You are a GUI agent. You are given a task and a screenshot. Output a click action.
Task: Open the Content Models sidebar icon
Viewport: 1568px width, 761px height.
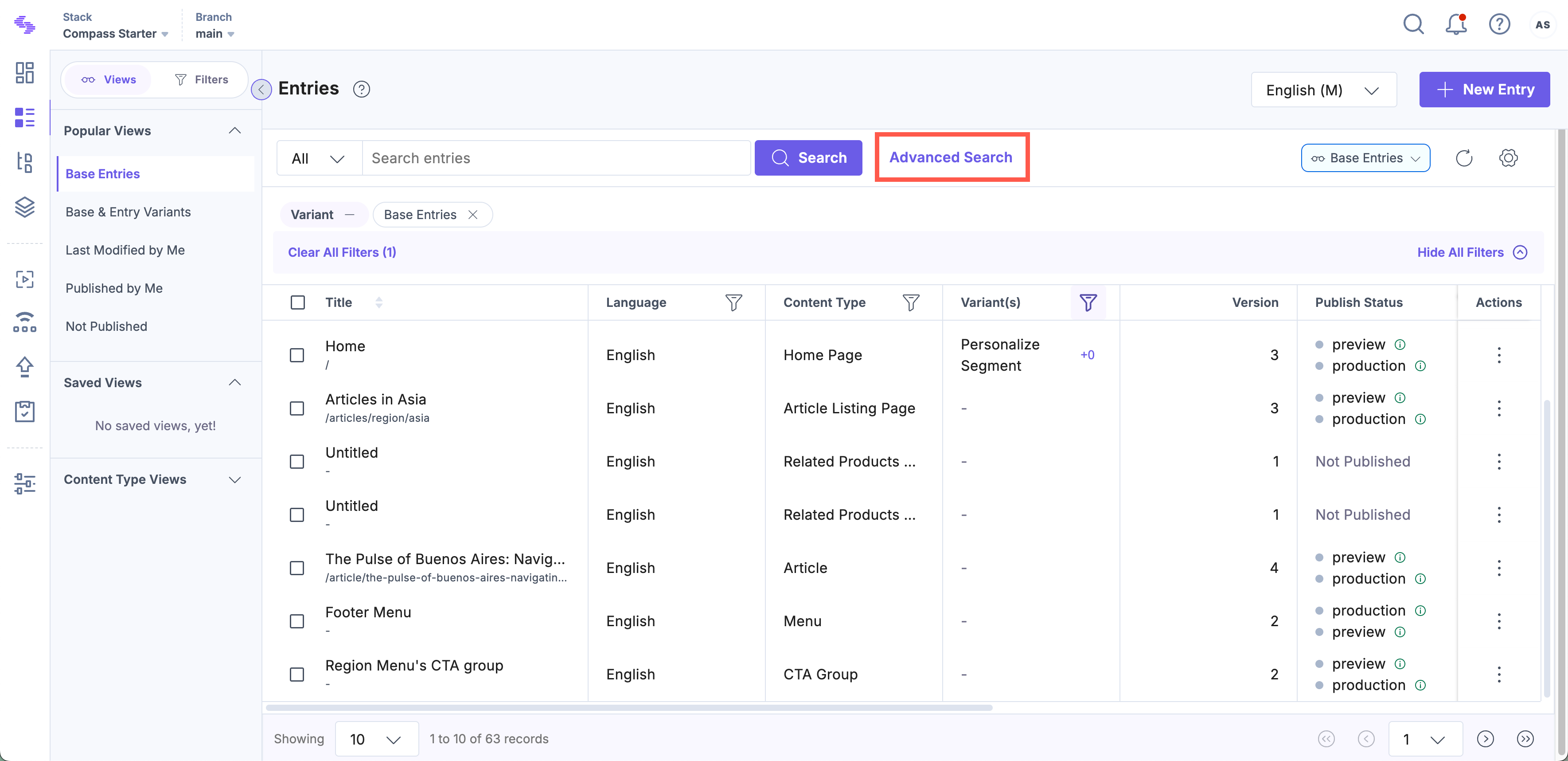point(25,162)
